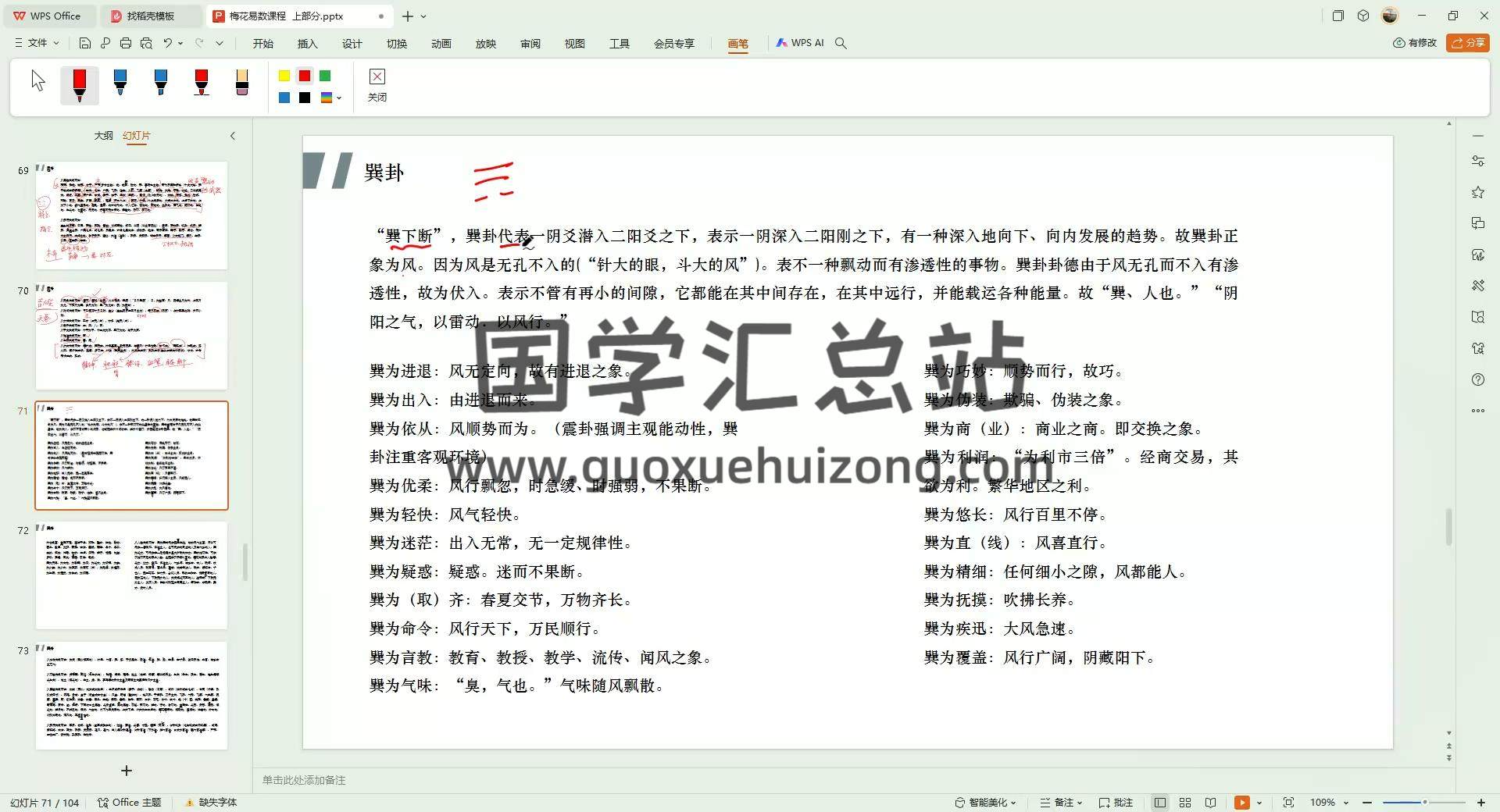This screenshot has height=812, width=1500.
Task: Open new tab with plus button
Action: coord(407,16)
